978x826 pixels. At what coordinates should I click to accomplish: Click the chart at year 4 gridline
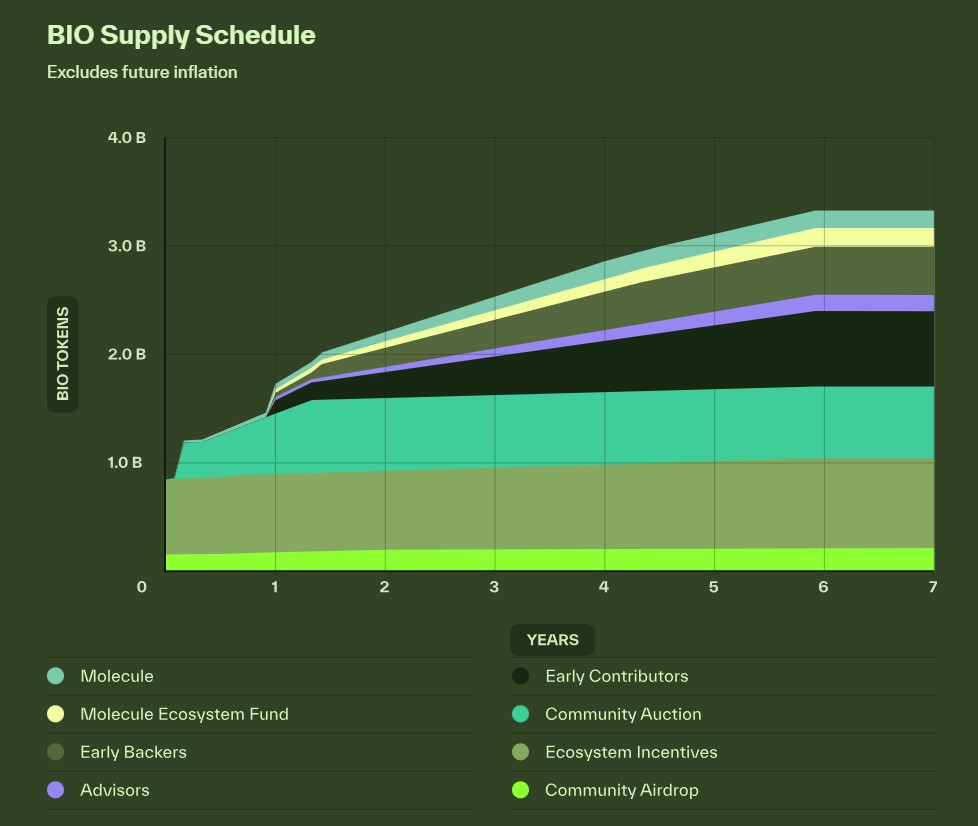point(603,350)
